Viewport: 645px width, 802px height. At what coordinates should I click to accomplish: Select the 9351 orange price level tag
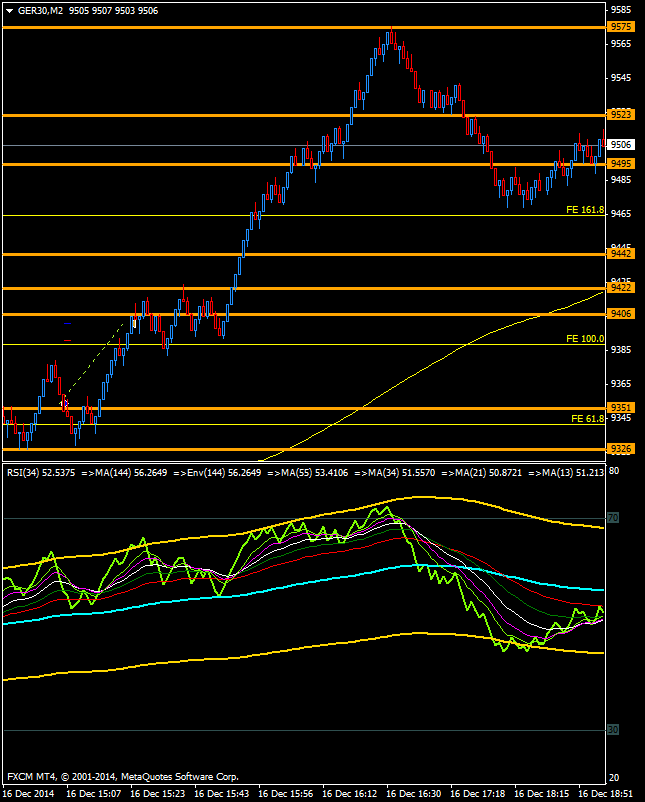point(620,408)
